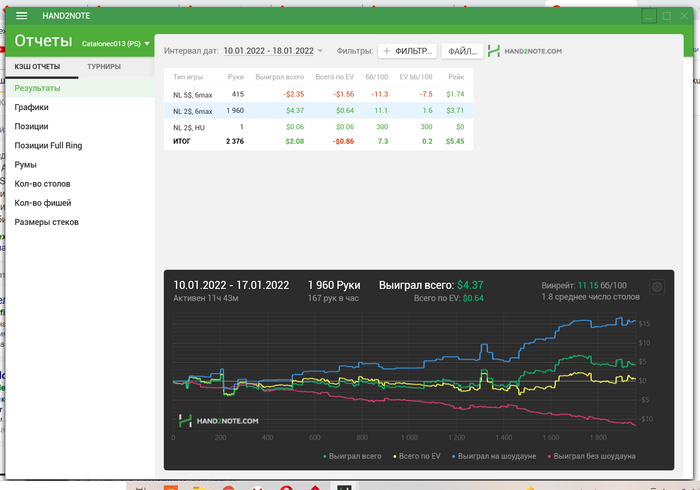Toggle Выиграл на шоудауне legend series
This screenshot has height=490, width=700.
coord(494,456)
